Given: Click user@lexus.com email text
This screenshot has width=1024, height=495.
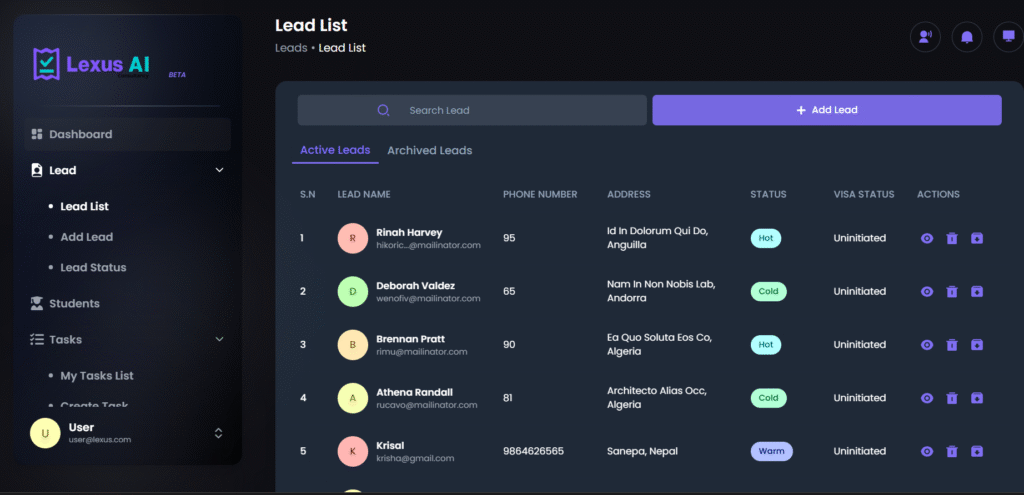Looking at the screenshot, I should [x=100, y=440].
